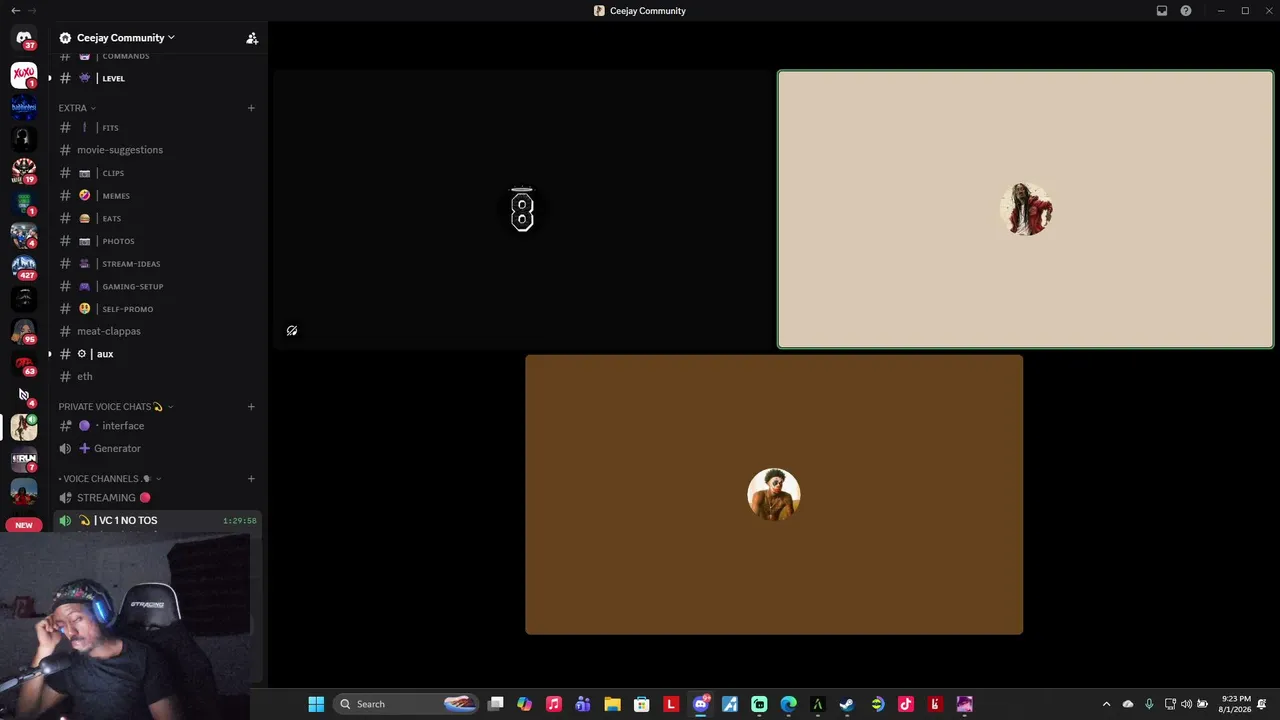Image resolution: width=1280 pixels, height=720 pixels.
Task: Open the interface channel
Action: pos(156,426)
